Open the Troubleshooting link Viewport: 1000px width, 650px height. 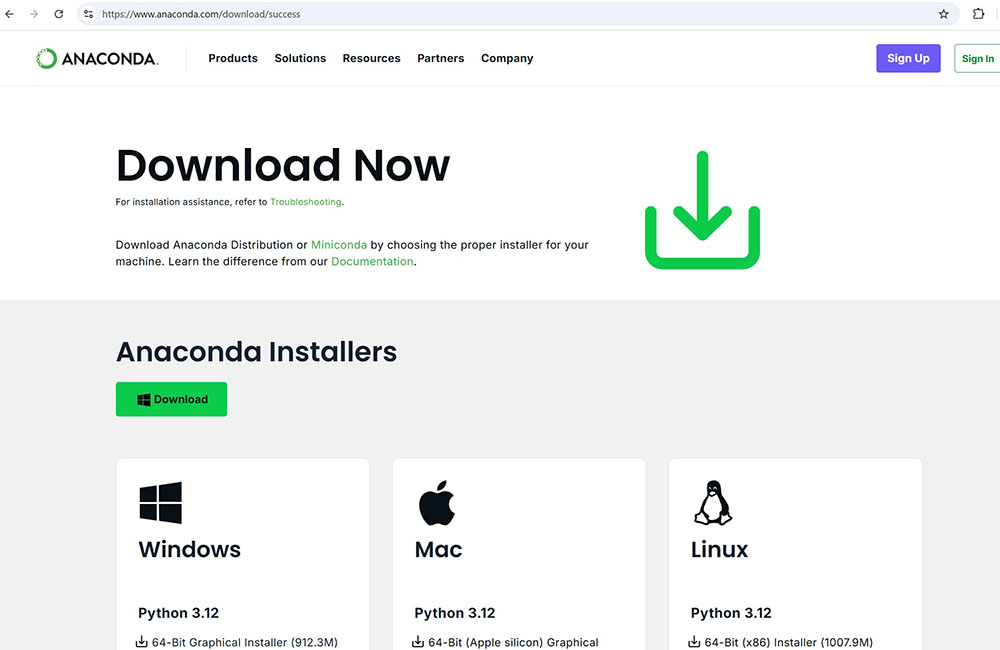pos(306,202)
